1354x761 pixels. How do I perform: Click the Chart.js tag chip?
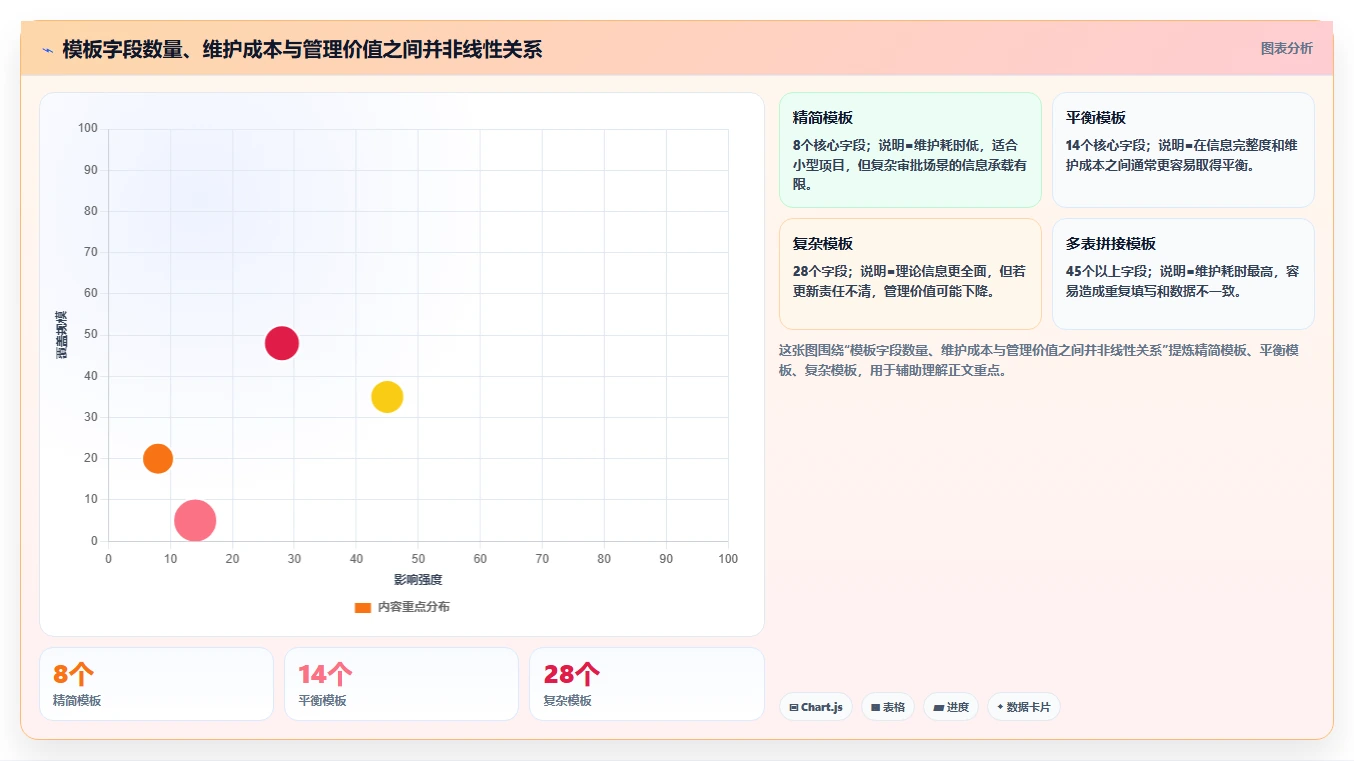tap(816, 707)
